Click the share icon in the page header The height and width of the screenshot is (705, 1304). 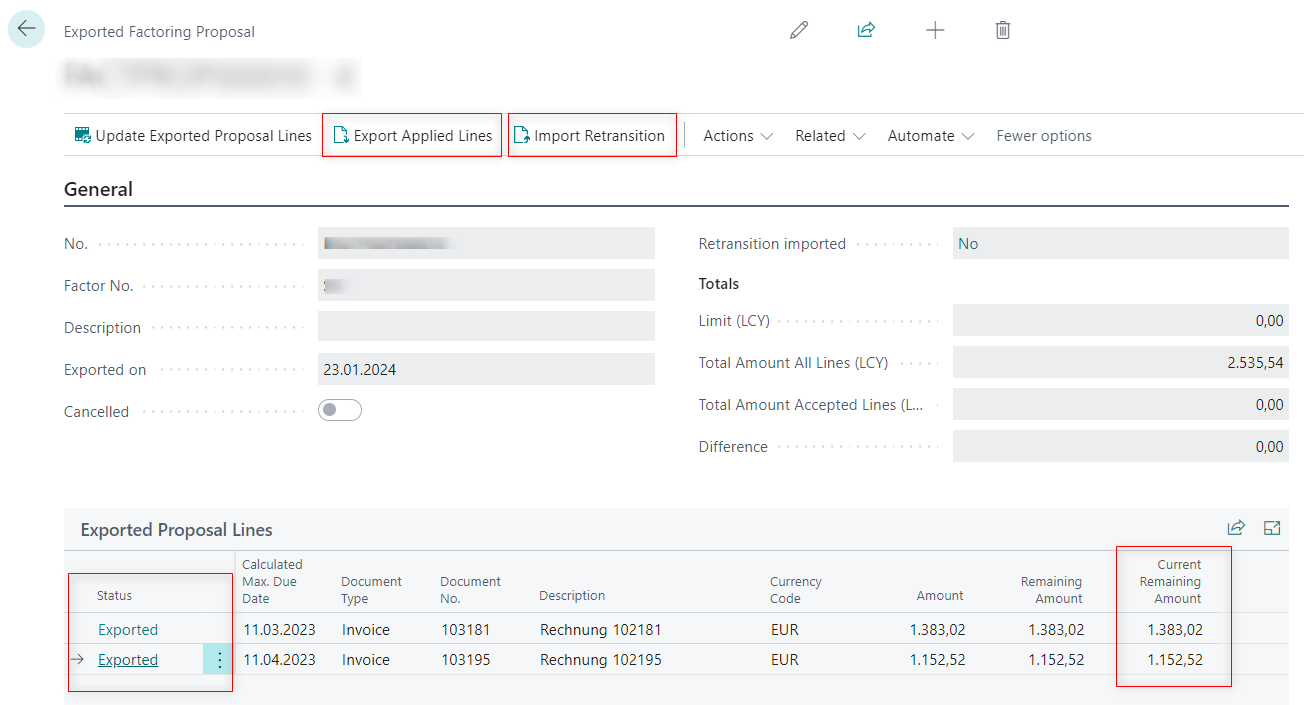coord(866,31)
